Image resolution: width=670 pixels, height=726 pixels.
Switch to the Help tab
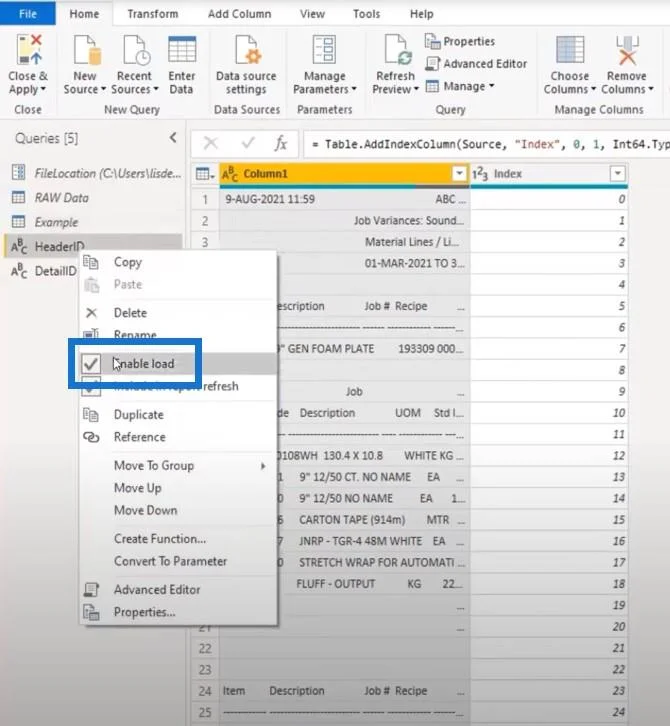421,14
